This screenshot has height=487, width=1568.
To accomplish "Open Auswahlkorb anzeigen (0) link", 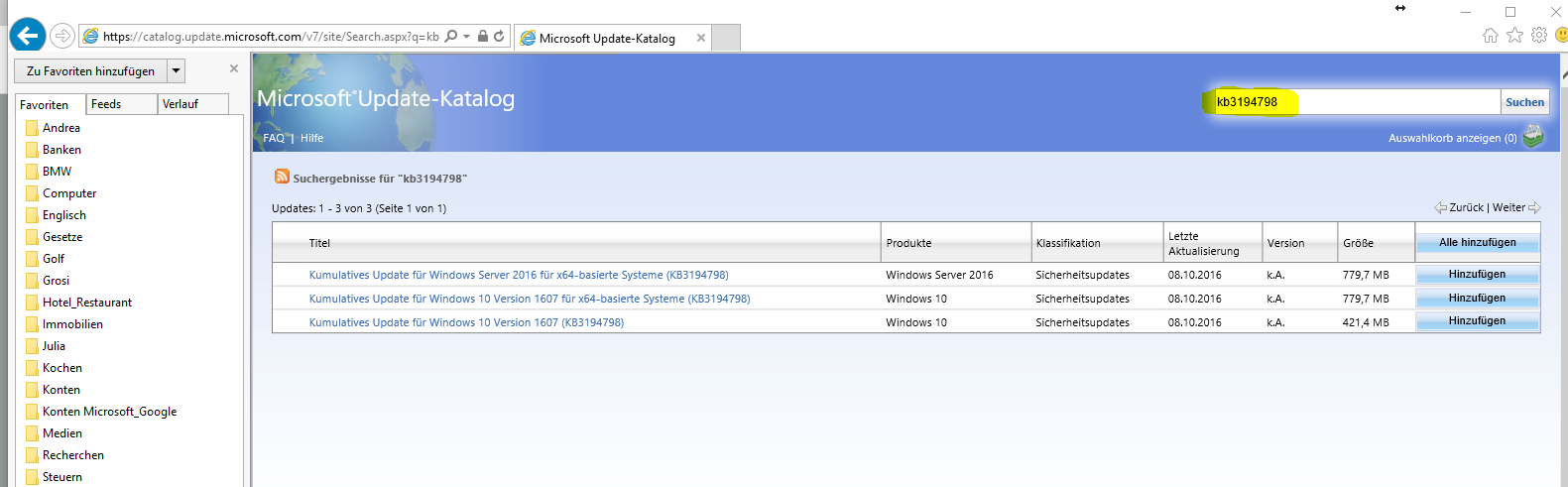I will click(x=1452, y=138).
